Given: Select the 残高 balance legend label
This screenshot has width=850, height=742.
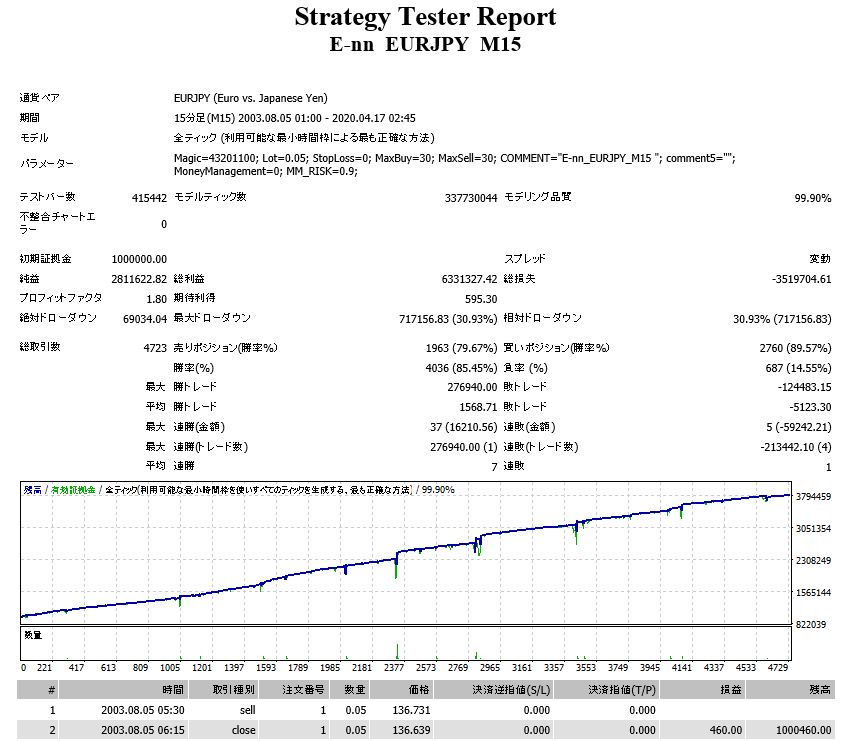Looking at the screenshot, I should [33, 489].
